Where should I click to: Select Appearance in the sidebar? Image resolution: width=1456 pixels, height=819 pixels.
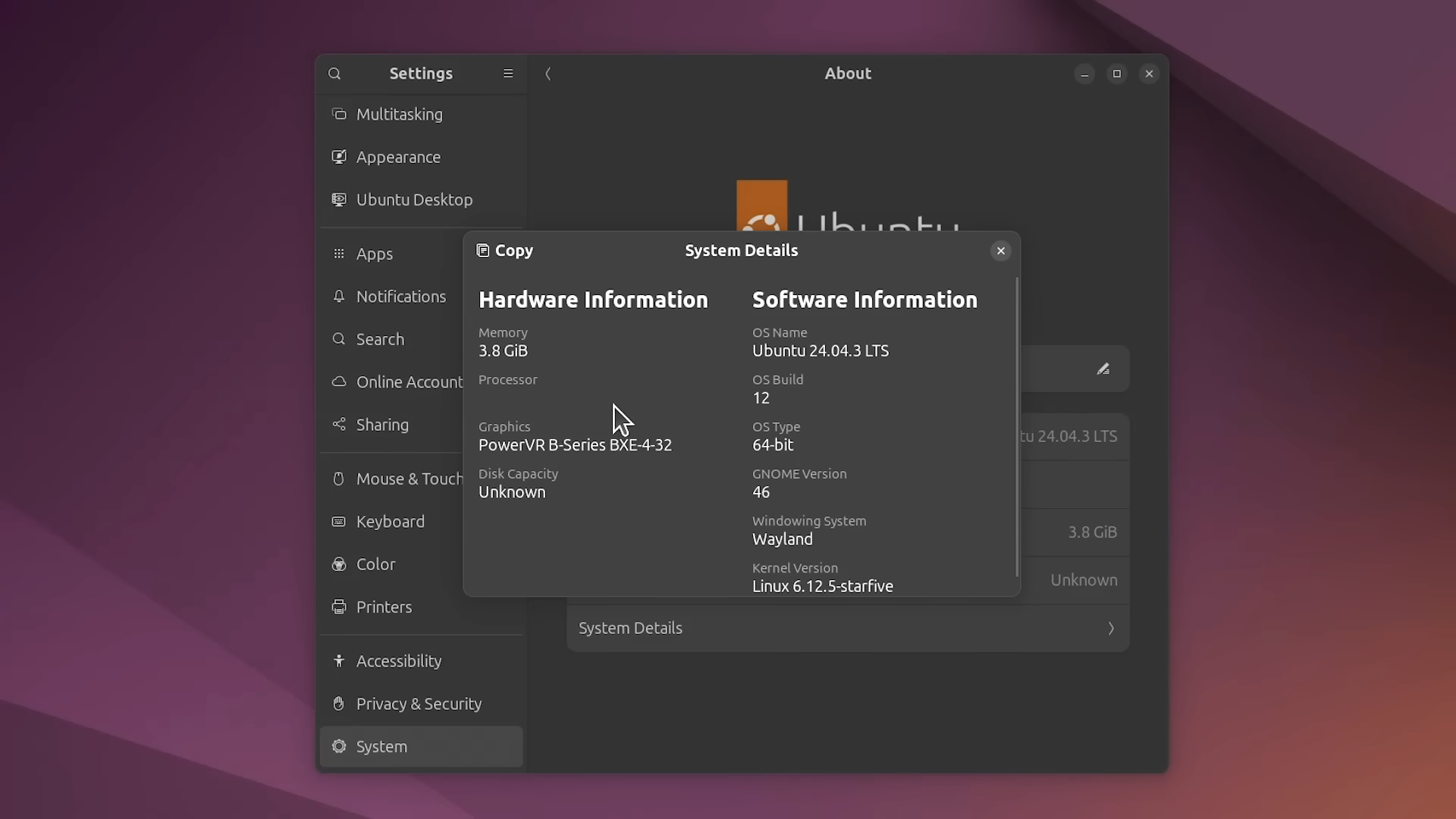pos(398,157)
